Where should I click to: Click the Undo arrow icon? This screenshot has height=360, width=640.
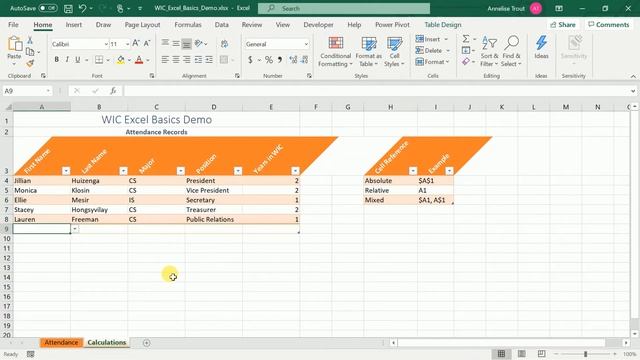click(x=82, y=8)
